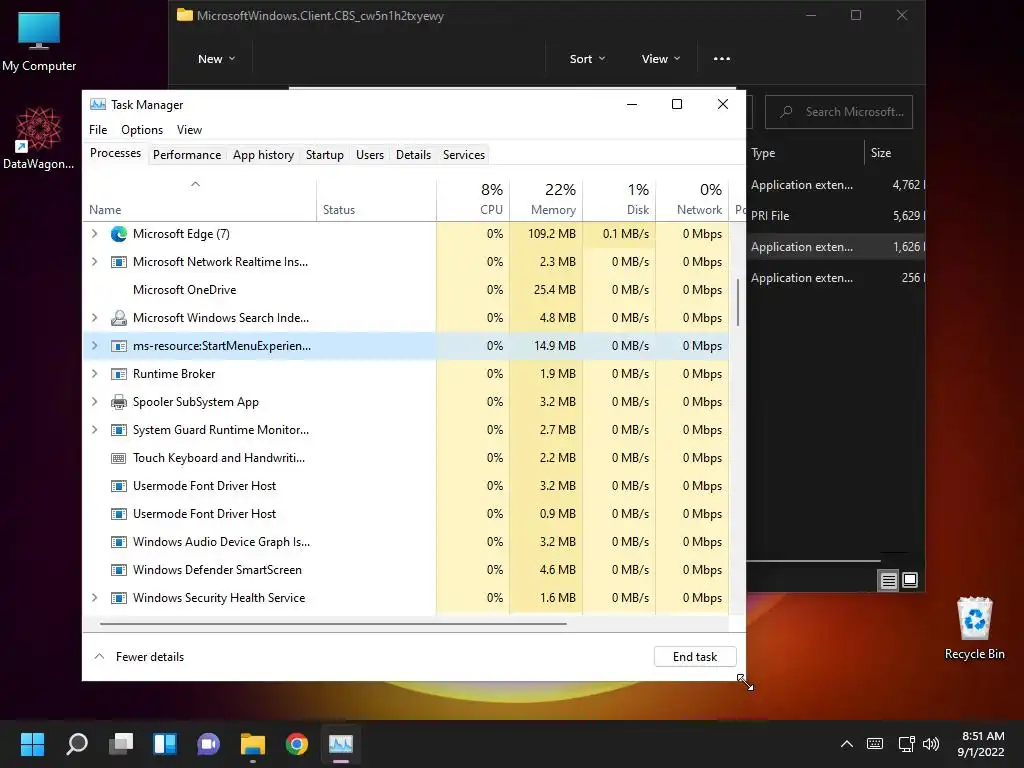Show hidden tray icons chevron
Viewport: 1024px width, 768px height.
coord(846,743)
